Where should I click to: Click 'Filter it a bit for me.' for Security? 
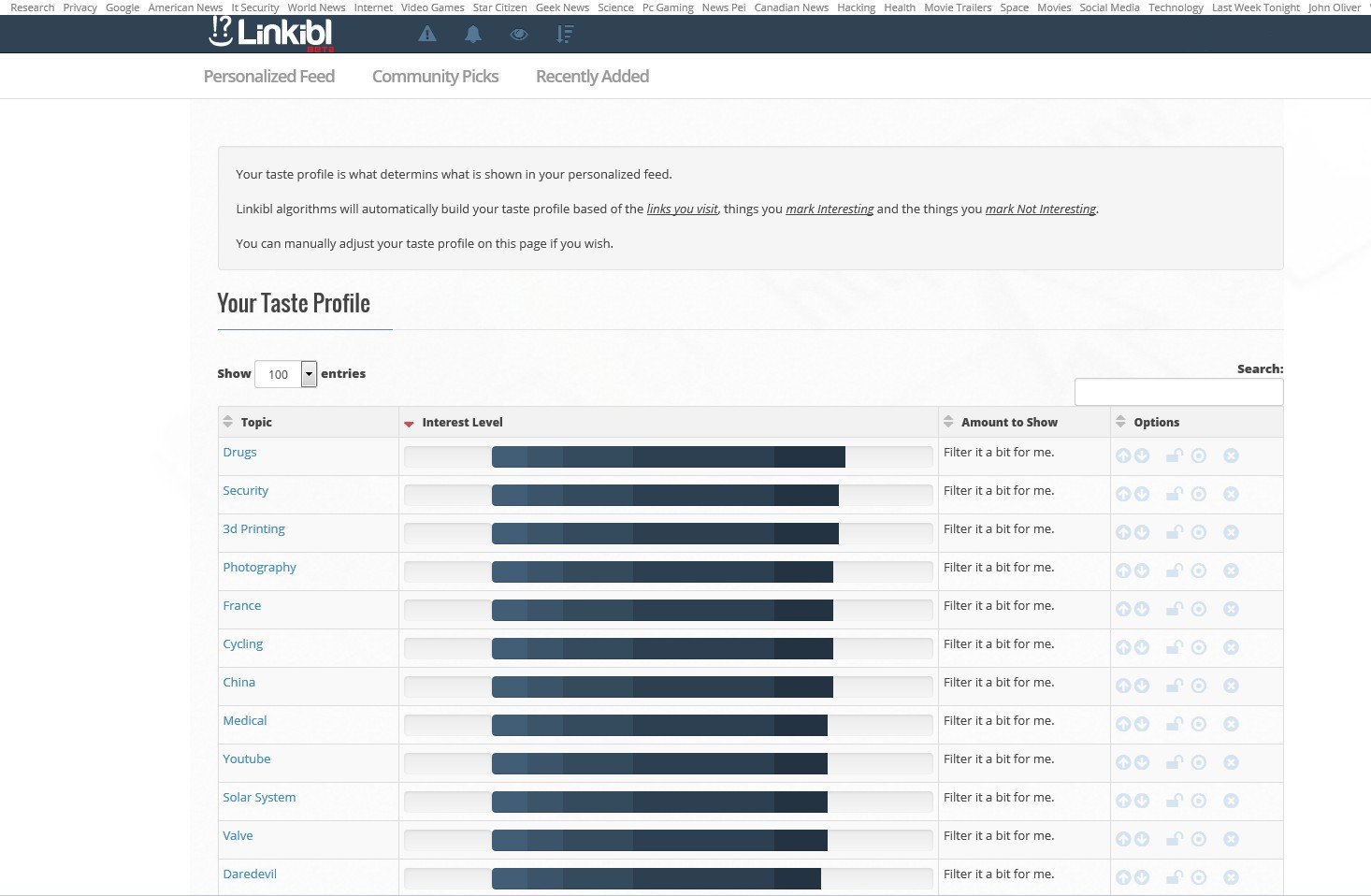pos(999,490)
